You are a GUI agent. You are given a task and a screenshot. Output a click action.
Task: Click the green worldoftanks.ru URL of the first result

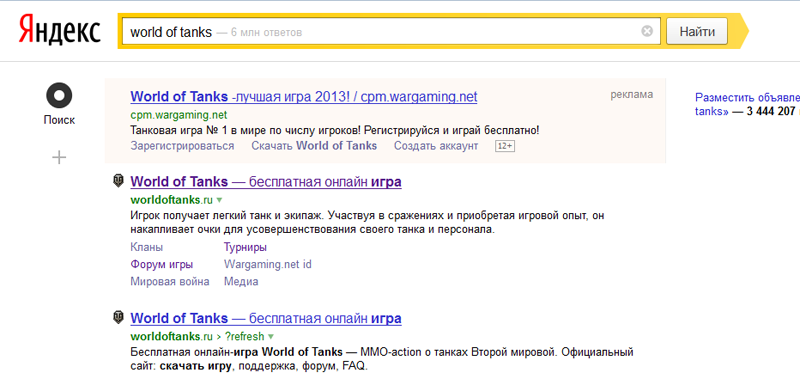171,199
